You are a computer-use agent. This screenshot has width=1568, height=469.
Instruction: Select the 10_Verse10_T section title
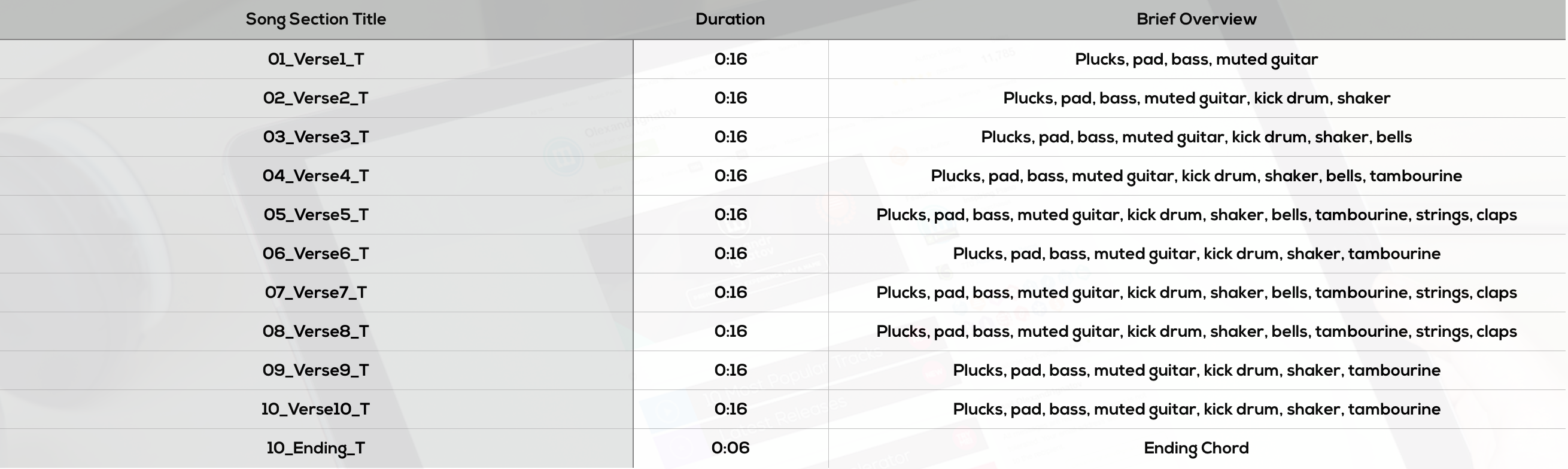click(316, 409)
